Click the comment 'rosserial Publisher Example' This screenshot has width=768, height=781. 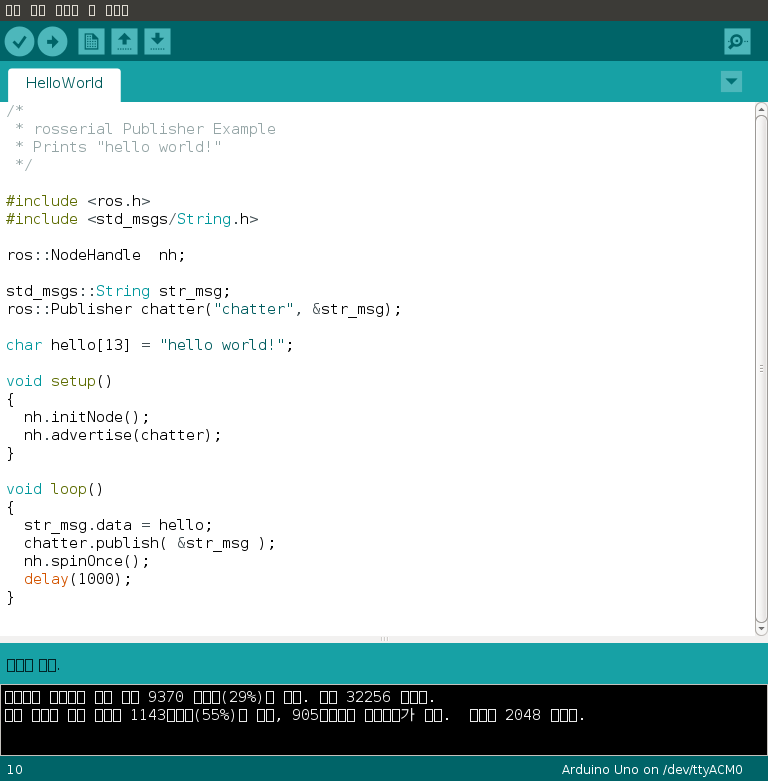154,129
